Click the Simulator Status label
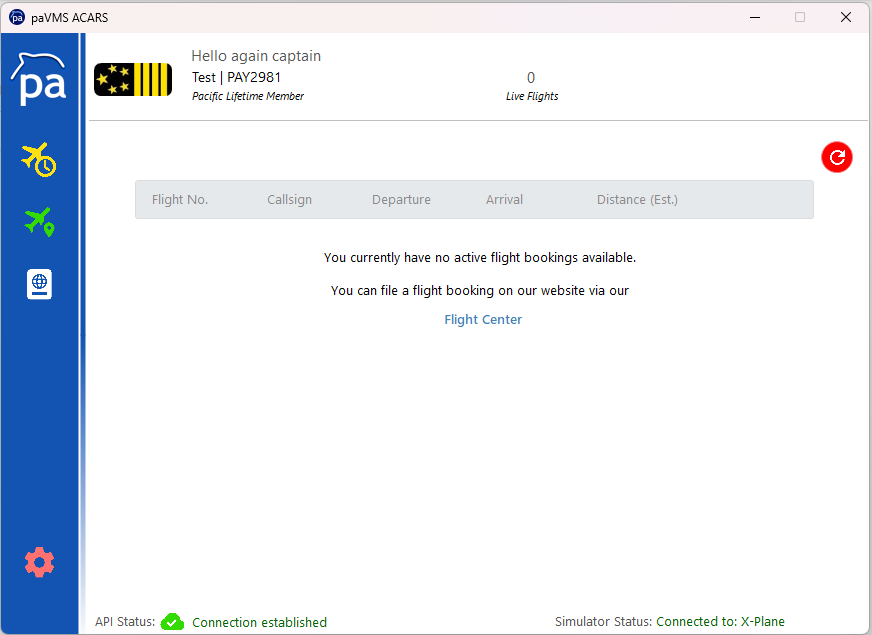Viewport: 872px width, 635px height. click(603, 622)
